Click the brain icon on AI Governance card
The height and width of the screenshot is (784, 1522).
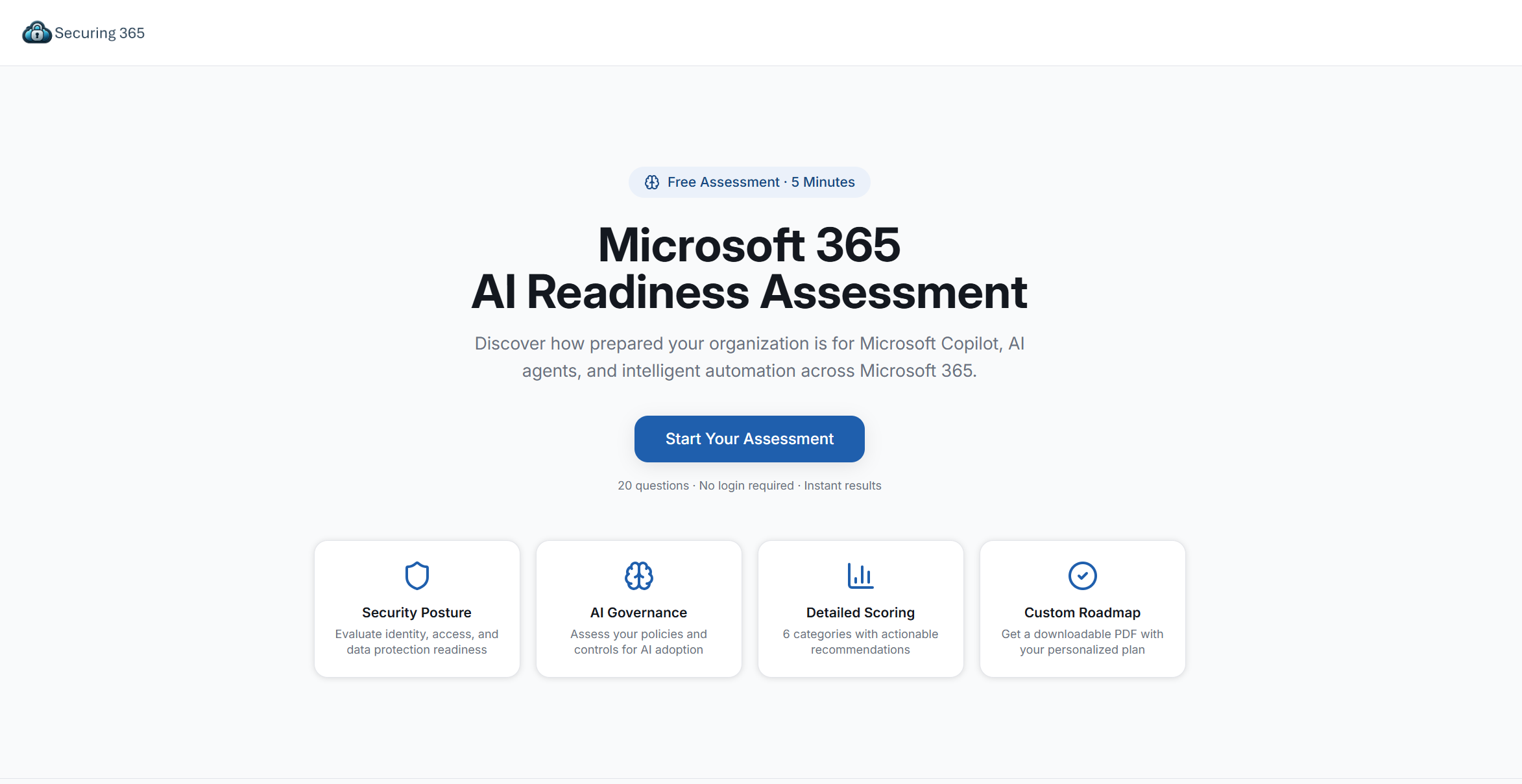639,576
